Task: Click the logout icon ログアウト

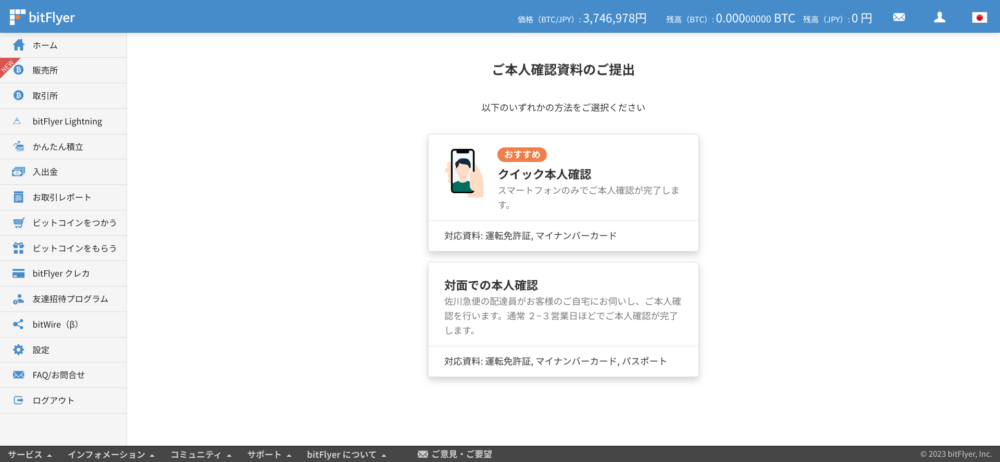Action: pos(18,400)
